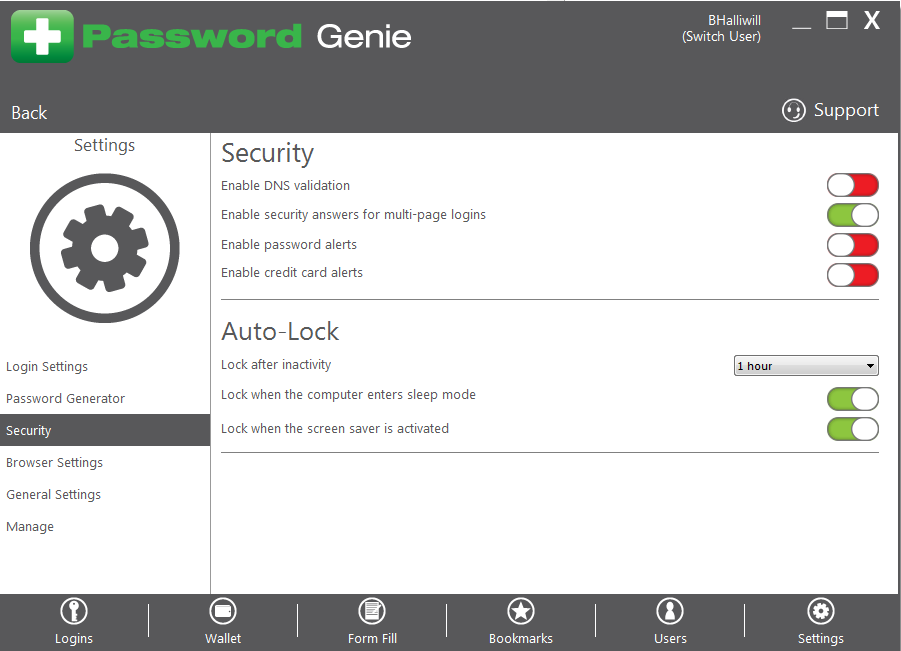Open Form Fill document icon
The image size is (901, 651).
click(x=372, y=611)
